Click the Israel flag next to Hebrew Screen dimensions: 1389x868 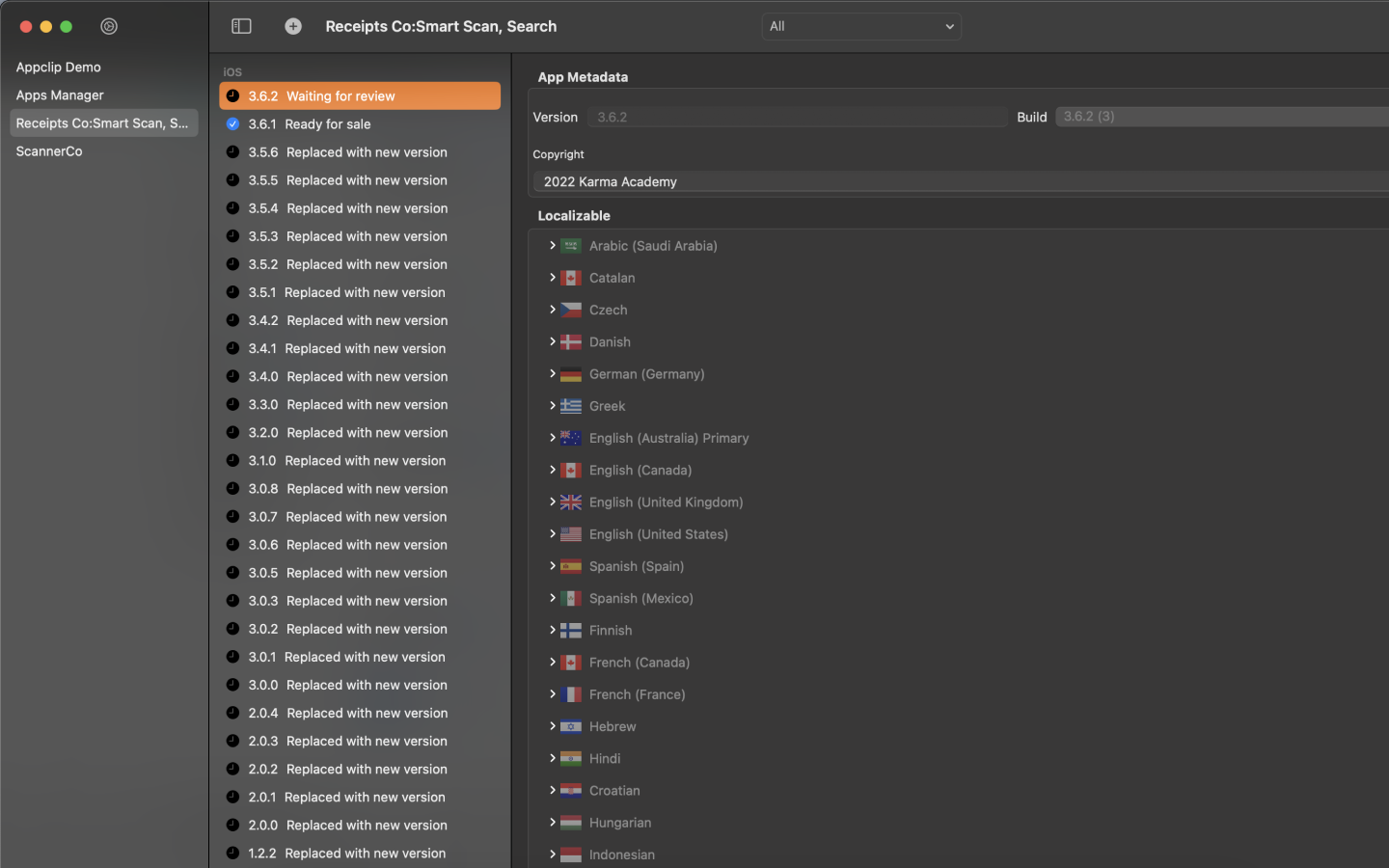(571, 726)
